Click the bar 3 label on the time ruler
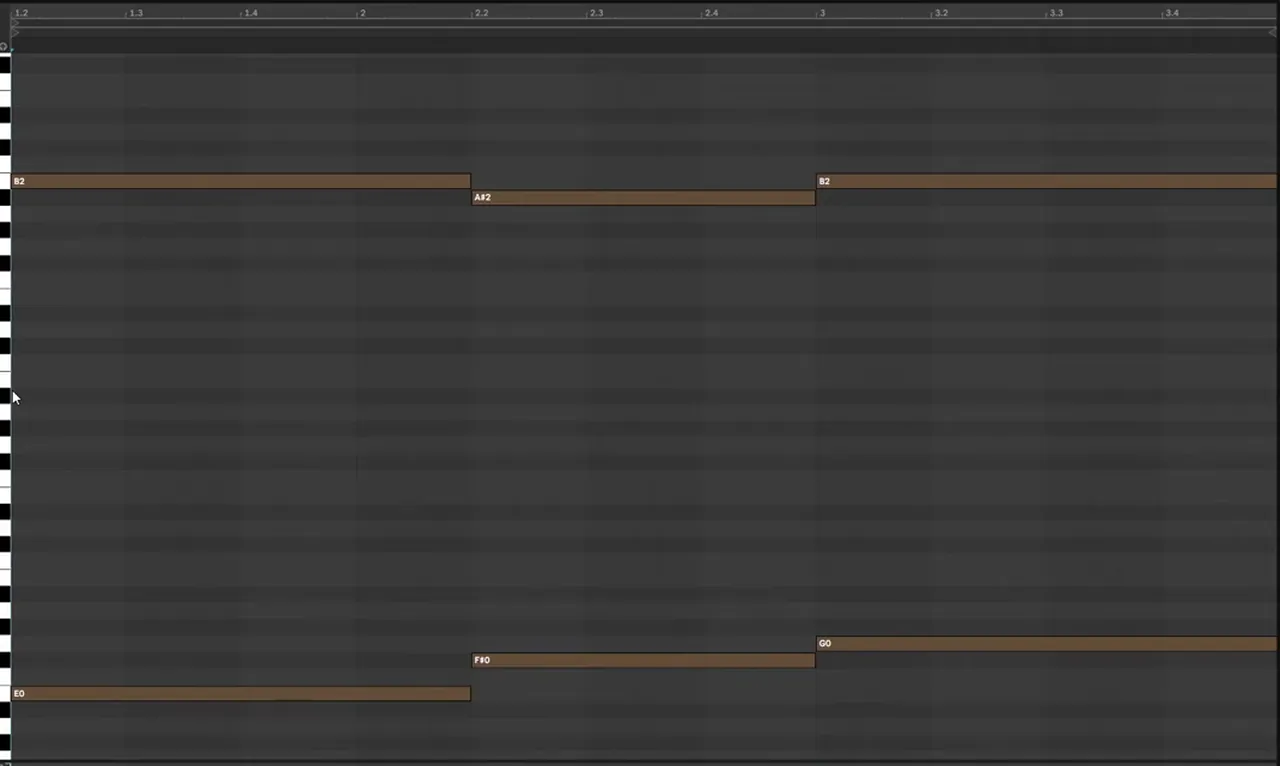Screen dimensions: 1280x766 823,13
